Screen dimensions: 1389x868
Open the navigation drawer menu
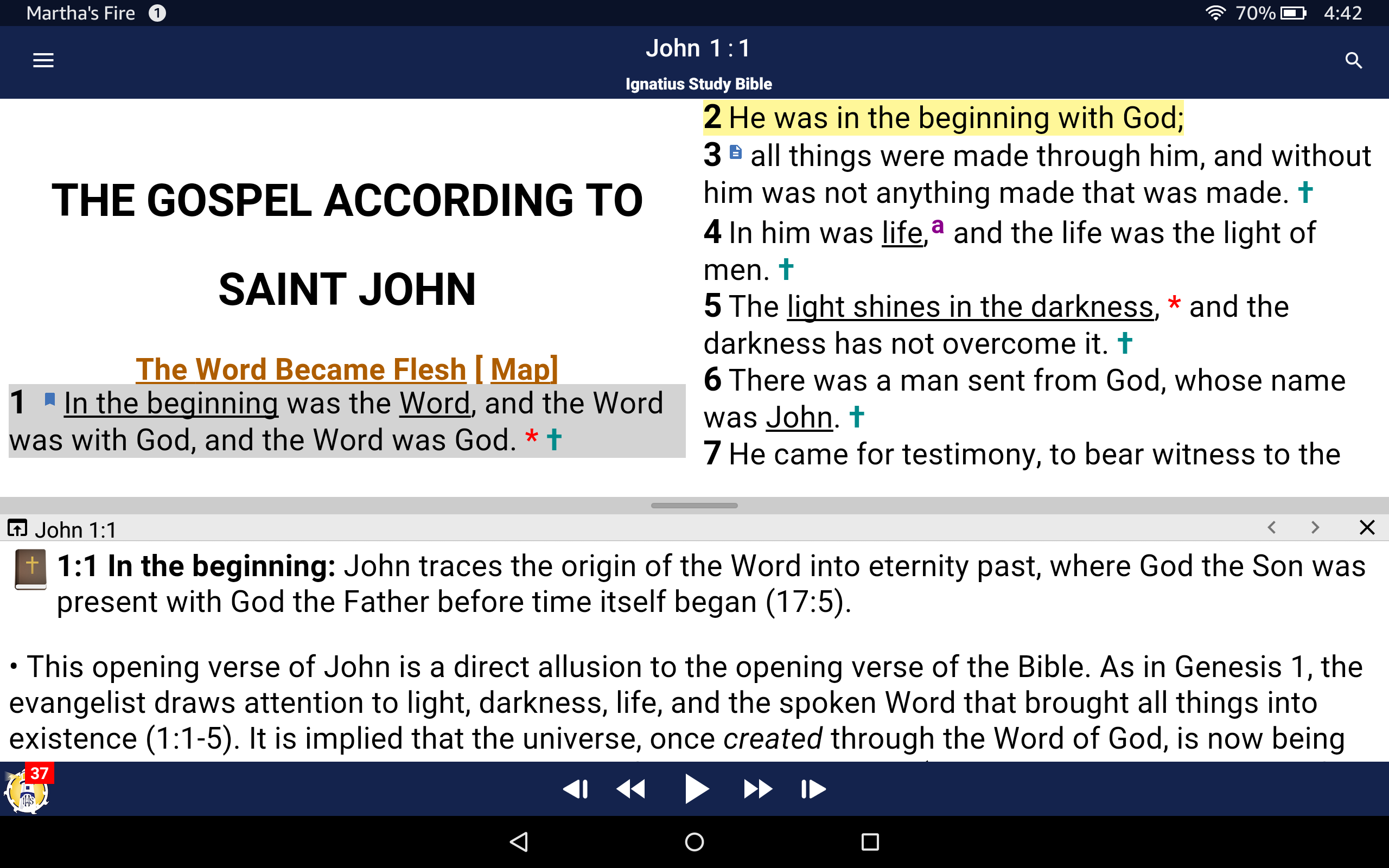[43, 60]
